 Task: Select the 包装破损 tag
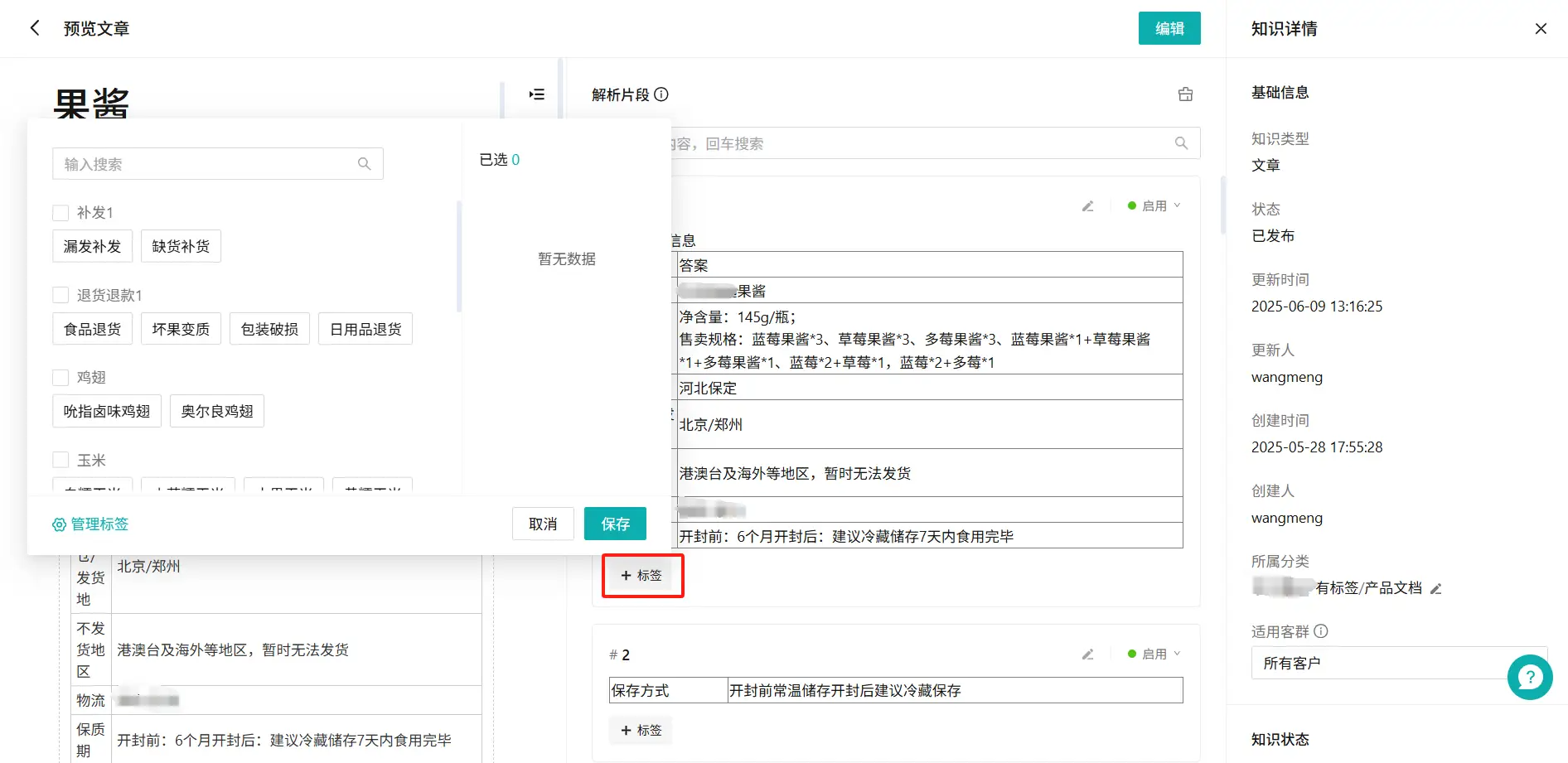269,329
